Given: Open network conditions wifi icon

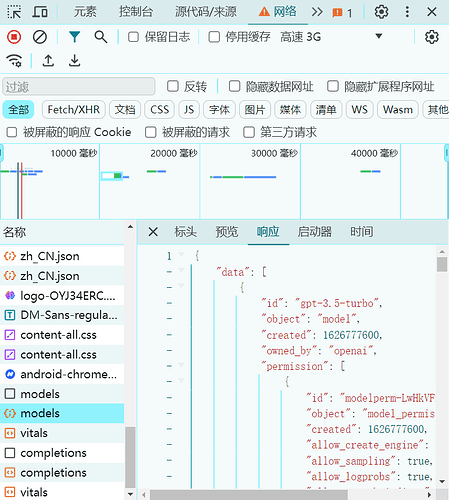Looking at the screenshot, I should (14, 61).
